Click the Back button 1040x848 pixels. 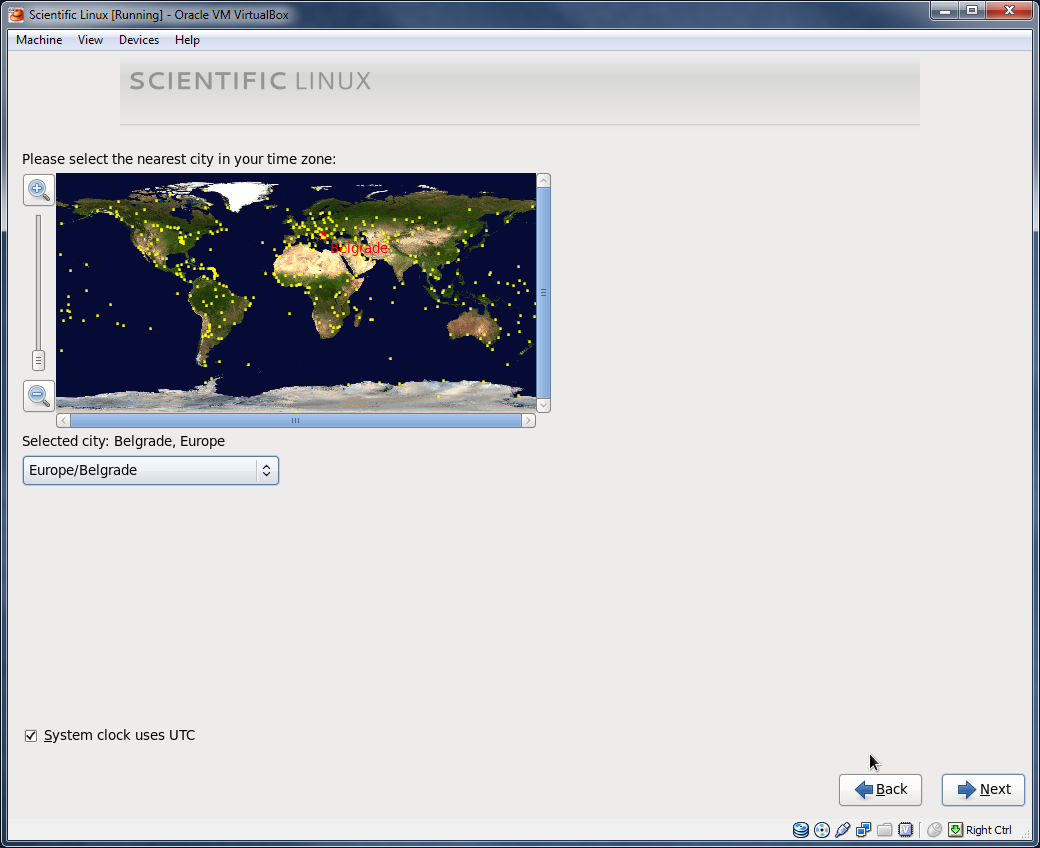880,789
